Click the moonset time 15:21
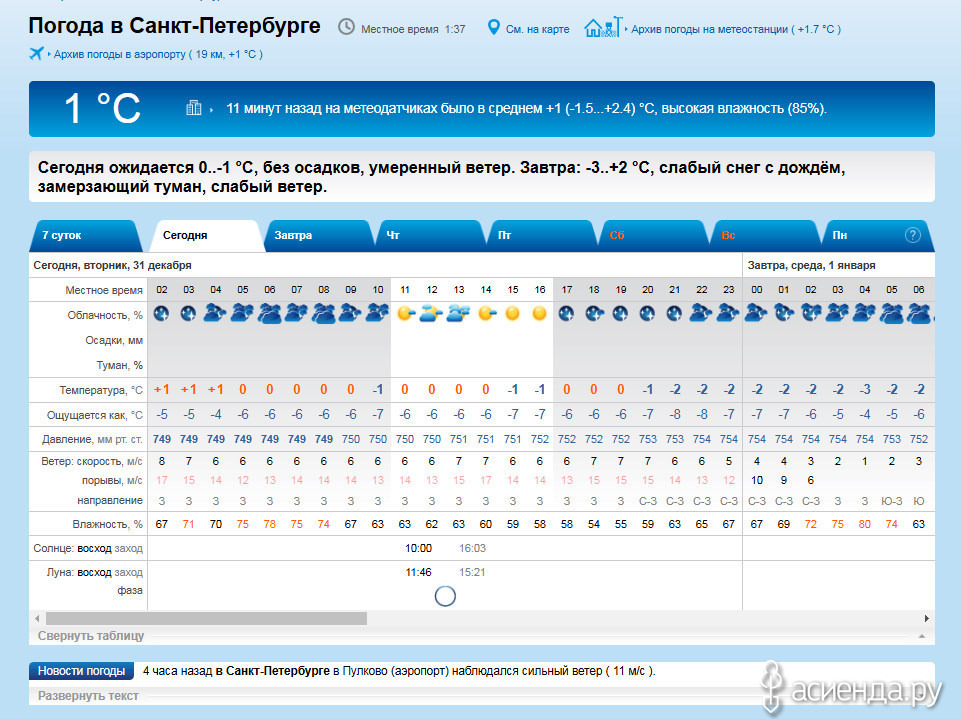961x719 pixels. click(x=472, y=572)
